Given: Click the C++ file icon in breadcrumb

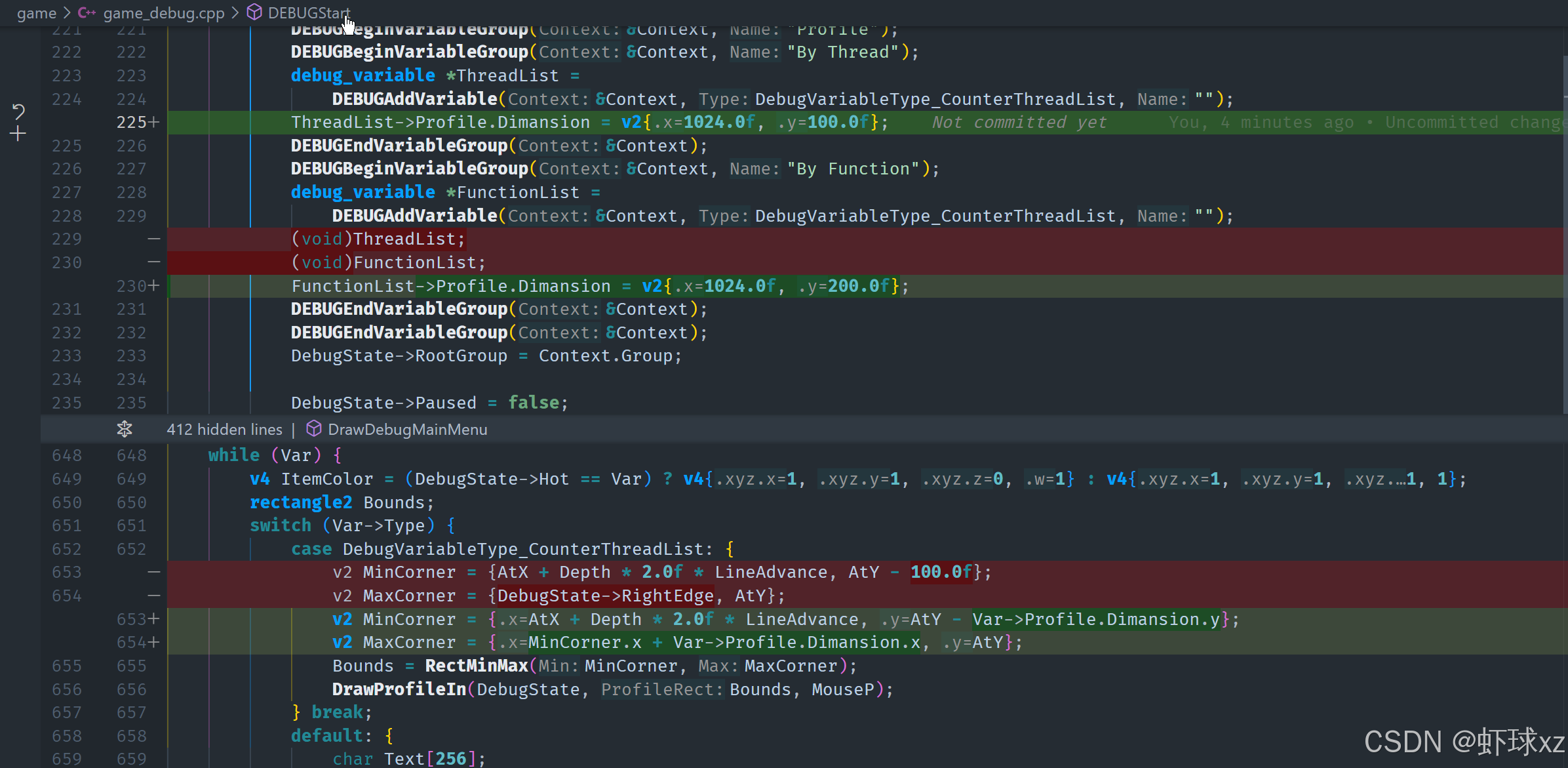Looking at the screenshot, I should [x=87, y=12].
